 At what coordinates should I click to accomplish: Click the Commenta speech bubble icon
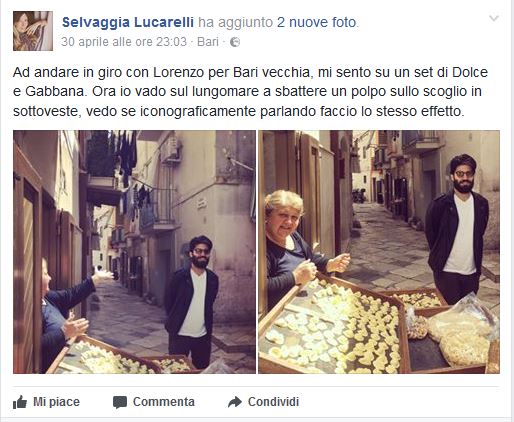point(120,402)
